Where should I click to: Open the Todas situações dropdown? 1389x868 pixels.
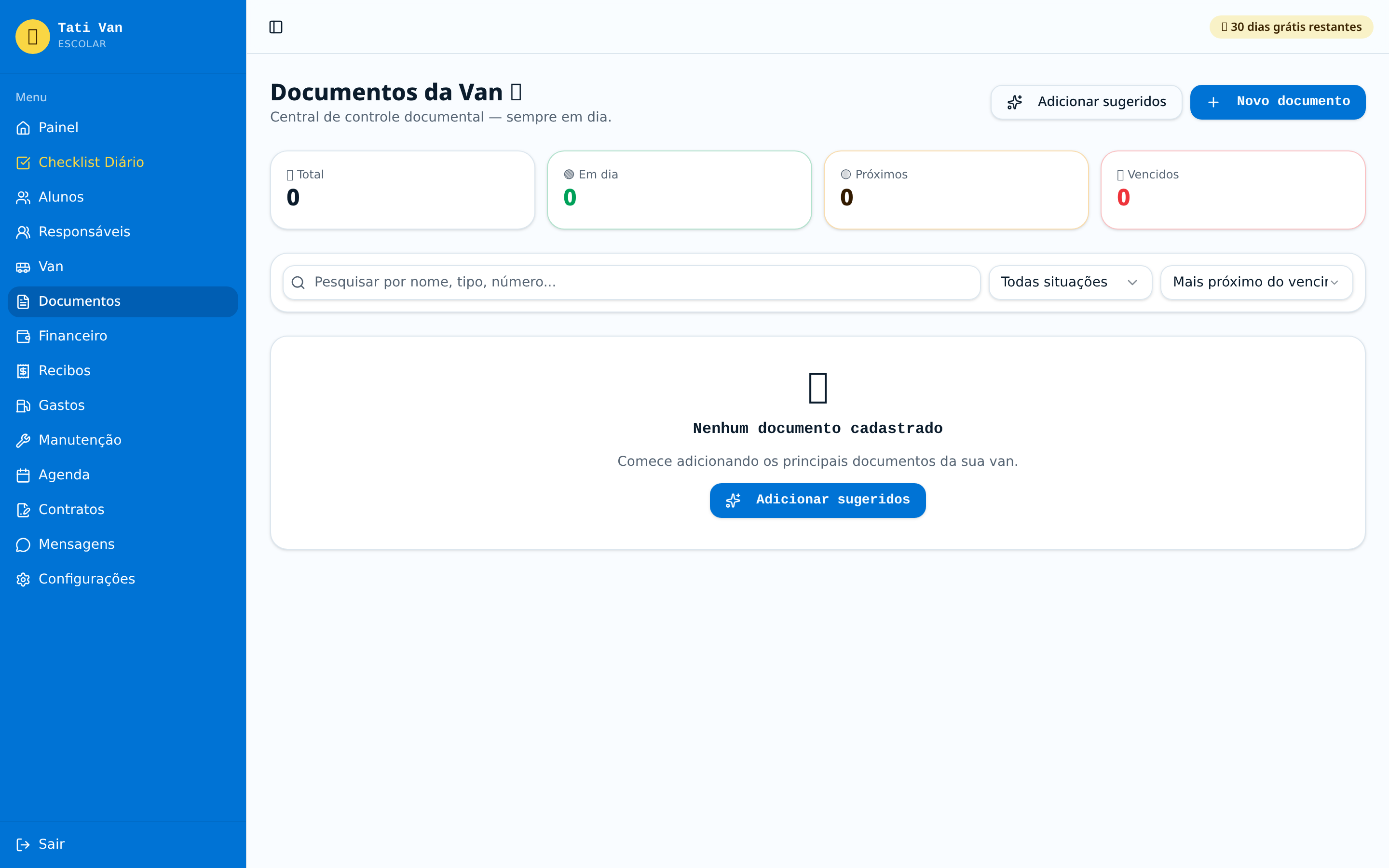tap(1070, 283)
